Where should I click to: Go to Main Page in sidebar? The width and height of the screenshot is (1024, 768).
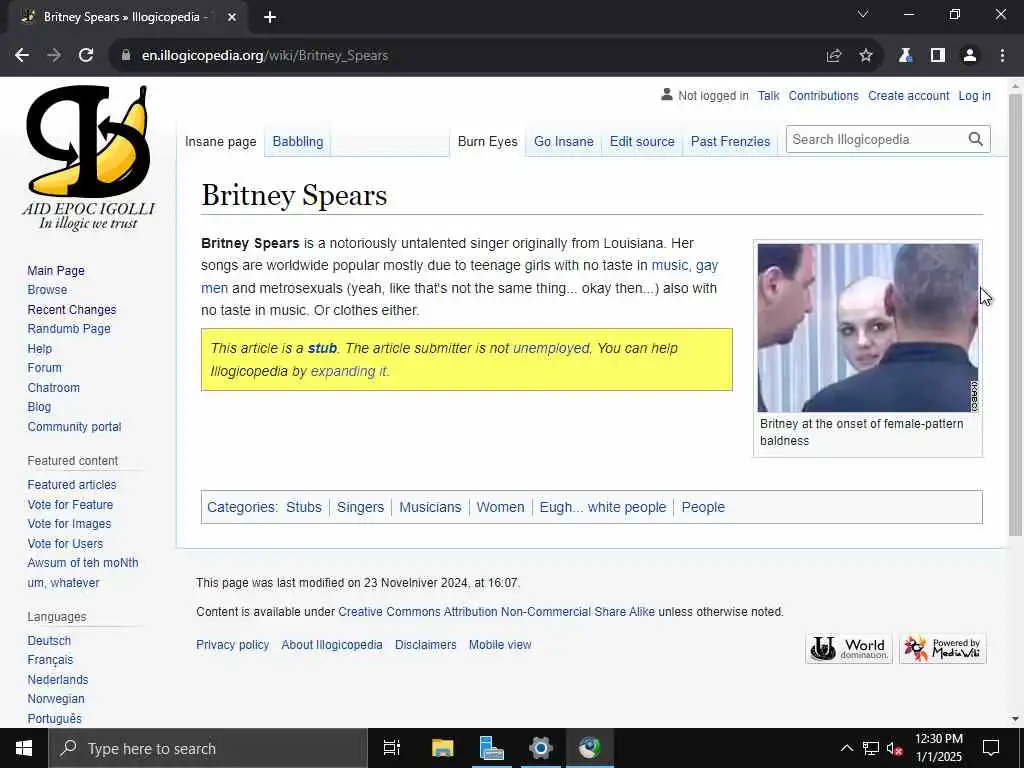pyautogui.click(x=56, y=270)
